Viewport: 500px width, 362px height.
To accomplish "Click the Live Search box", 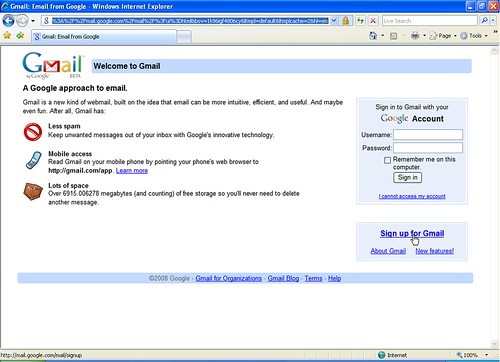I will click(x=430, y=21).
